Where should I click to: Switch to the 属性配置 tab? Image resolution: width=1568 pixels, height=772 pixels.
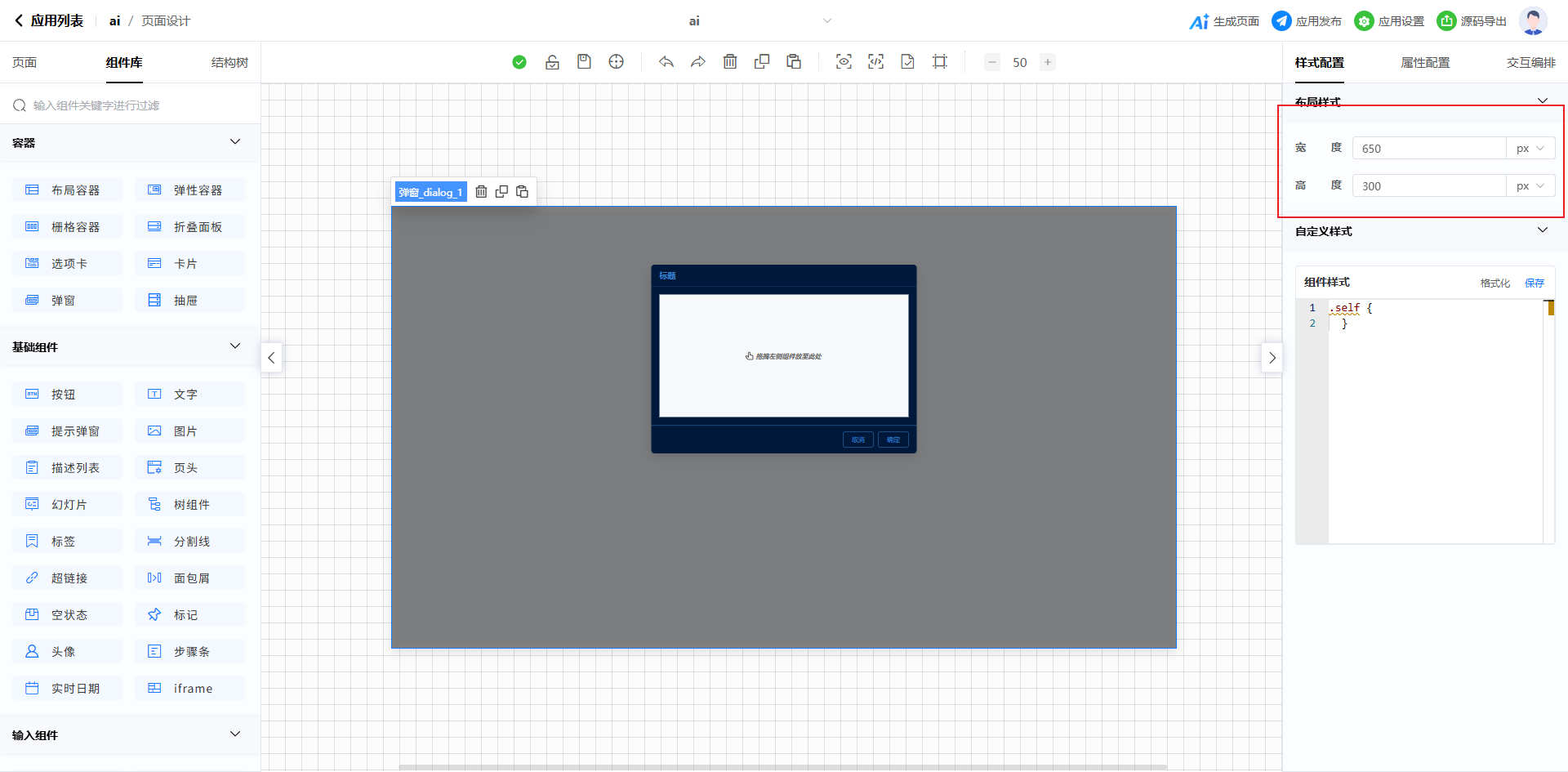[1425, 63]
